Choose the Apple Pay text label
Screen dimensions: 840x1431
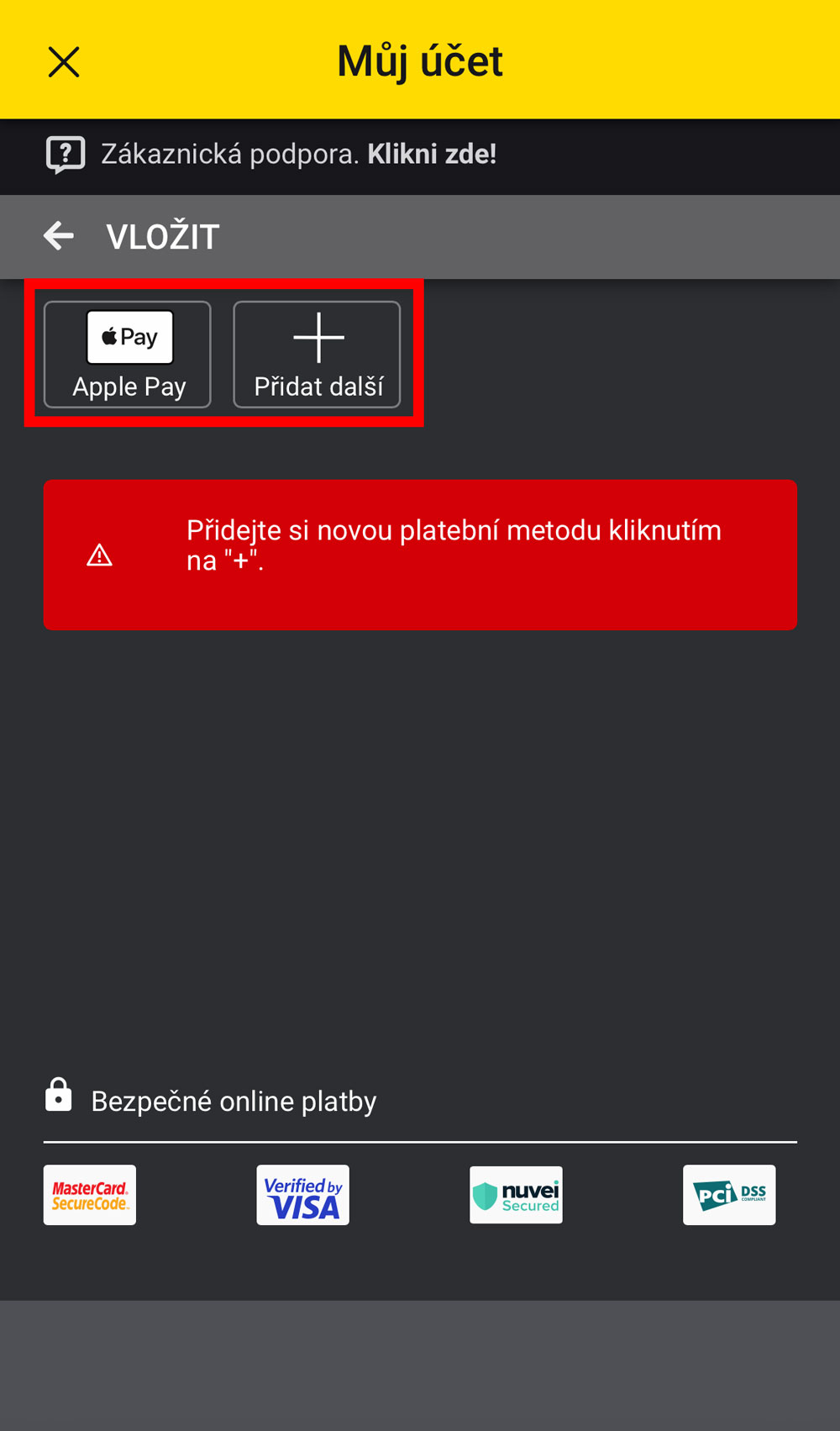click(129, 387)
